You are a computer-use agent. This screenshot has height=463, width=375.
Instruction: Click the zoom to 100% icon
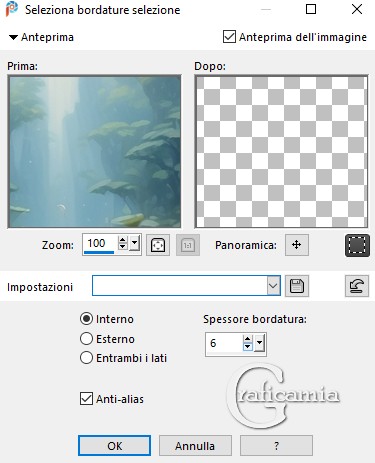tap(188, 245)
